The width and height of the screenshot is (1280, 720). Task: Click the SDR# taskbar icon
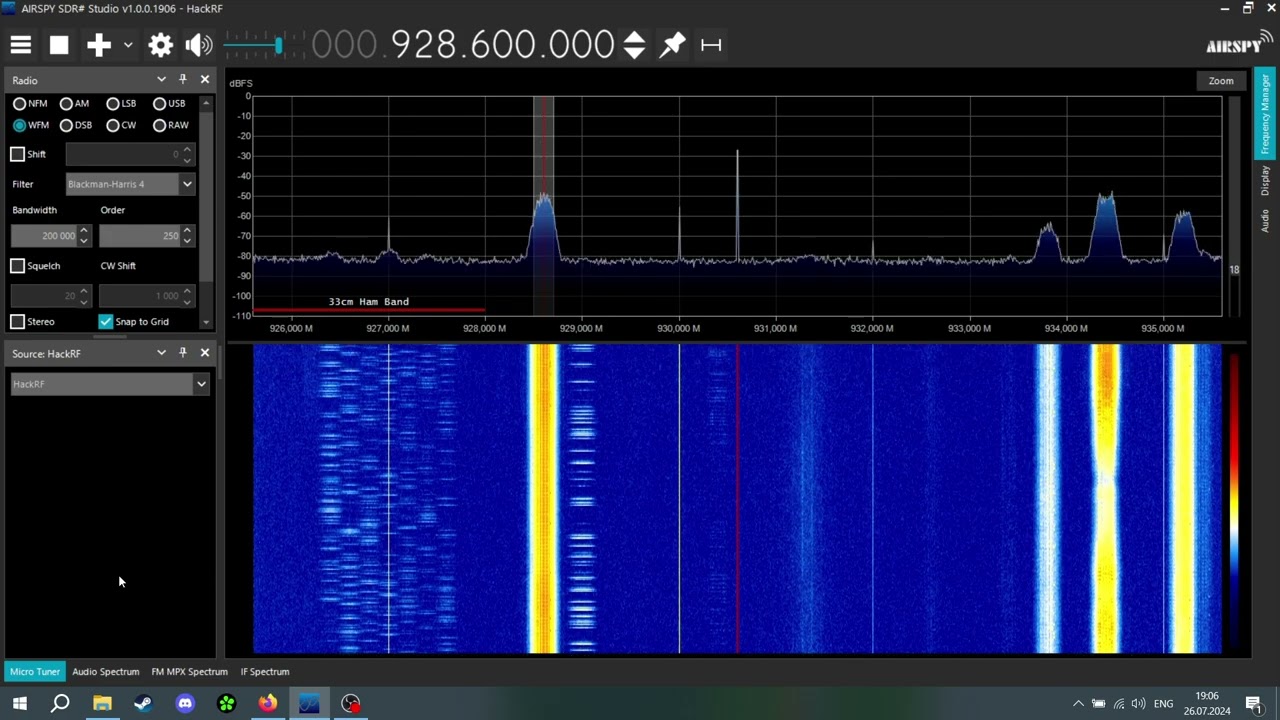(309, 703)
